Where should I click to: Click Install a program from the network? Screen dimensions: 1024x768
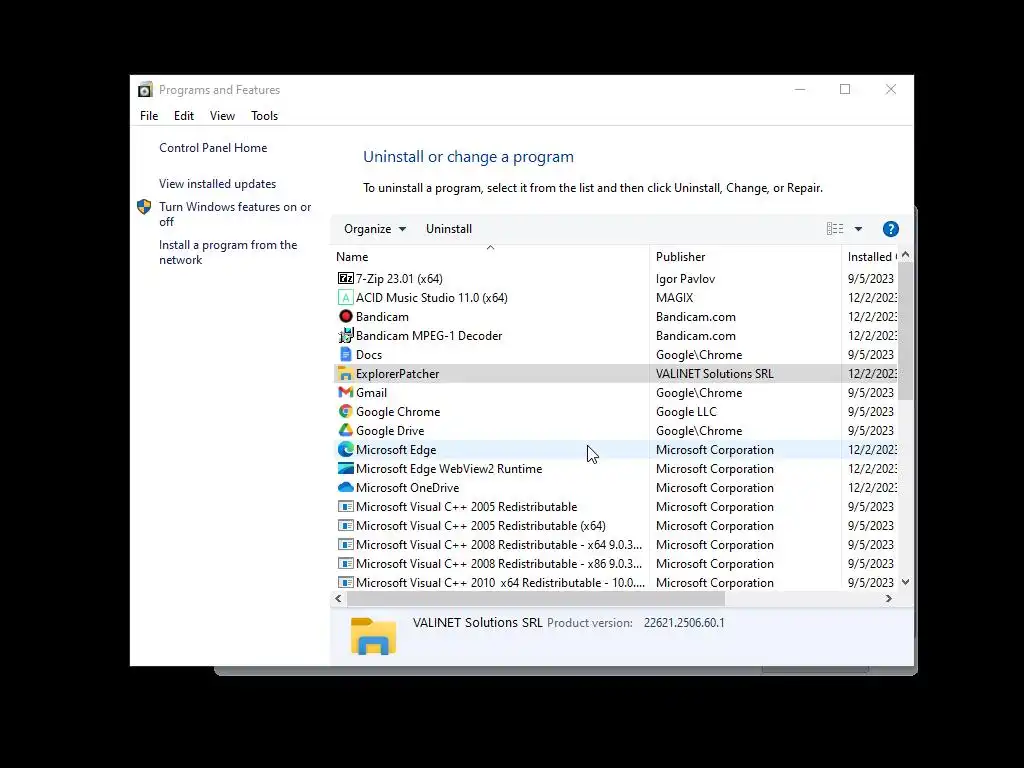click(228, 252)
